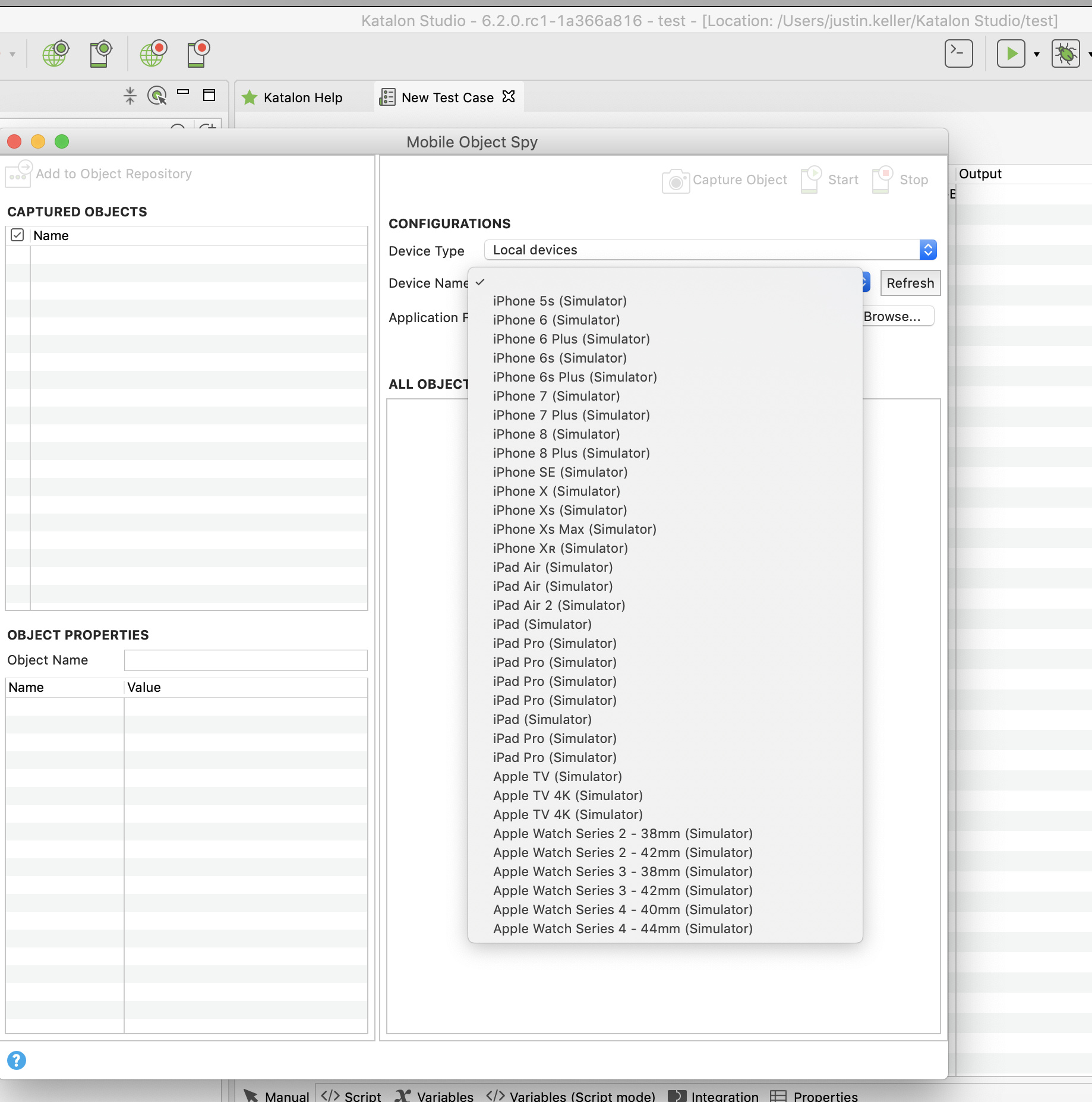Image resolution: width=1092 pixels, height=1102 pixels.
Task: Select Apple Watch Series 2 - 38mm
Action: click(x=665, y=834)
